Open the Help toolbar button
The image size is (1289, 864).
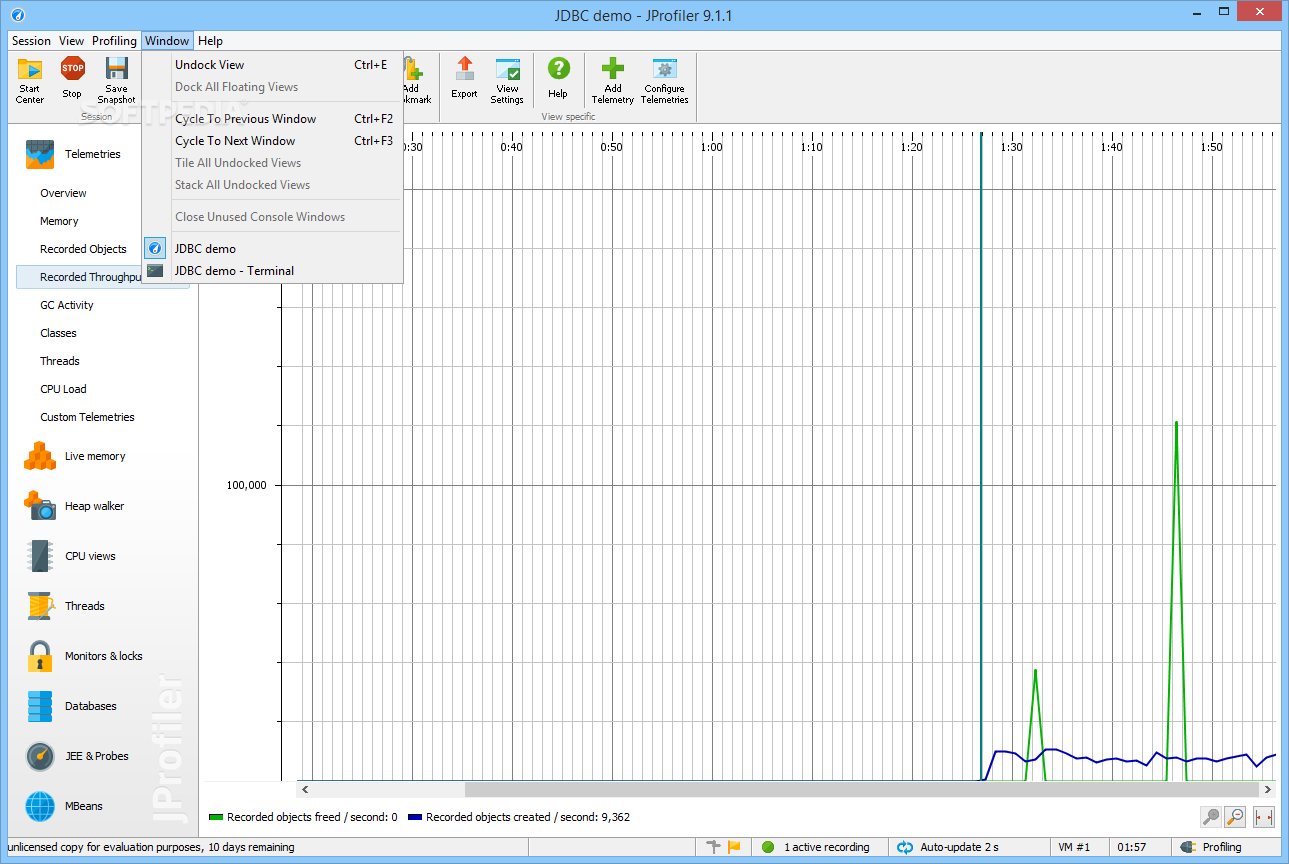pos(558,80)
